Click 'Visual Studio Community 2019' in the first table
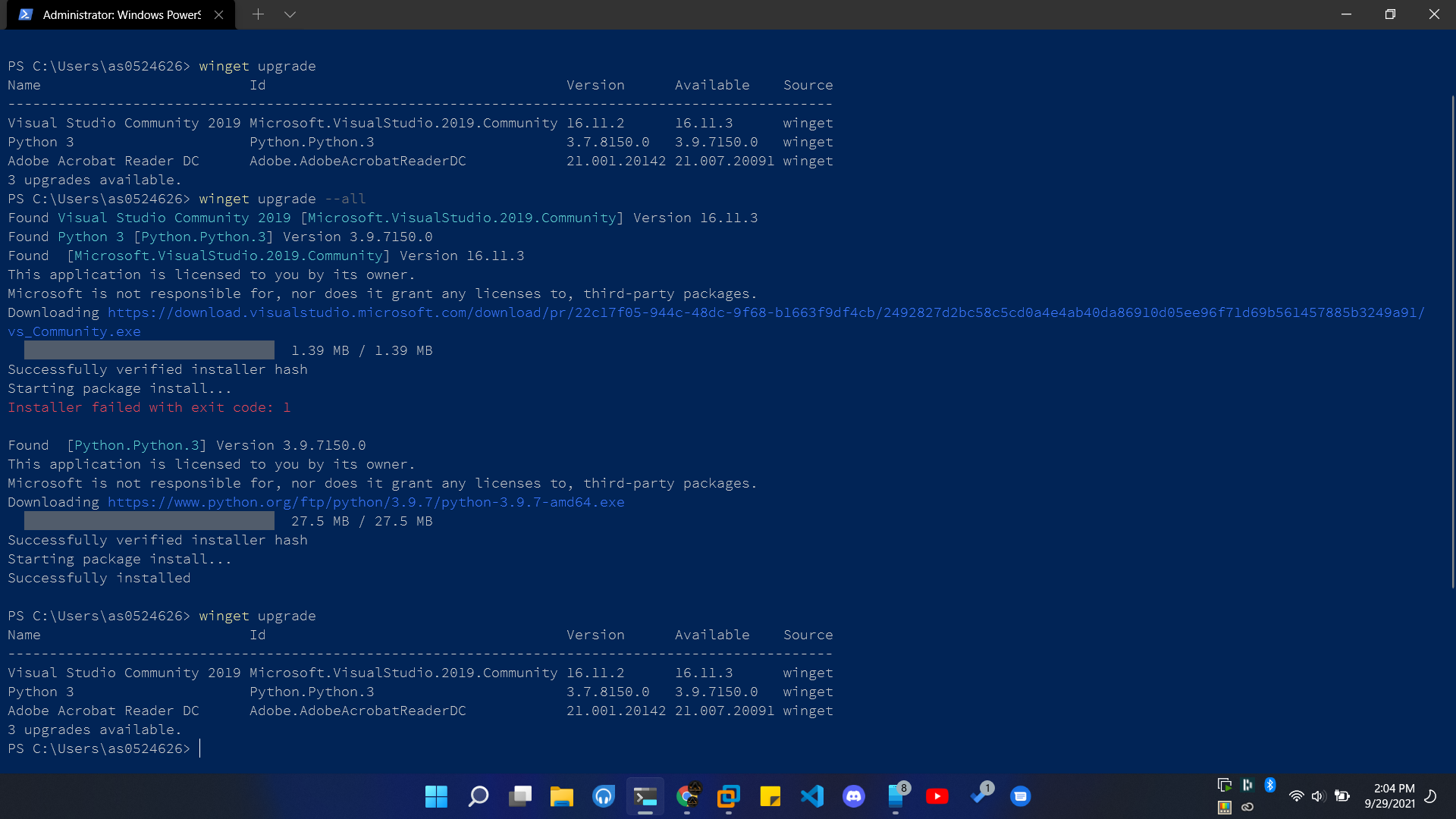The image size is (1456, 819). point(124,123)
